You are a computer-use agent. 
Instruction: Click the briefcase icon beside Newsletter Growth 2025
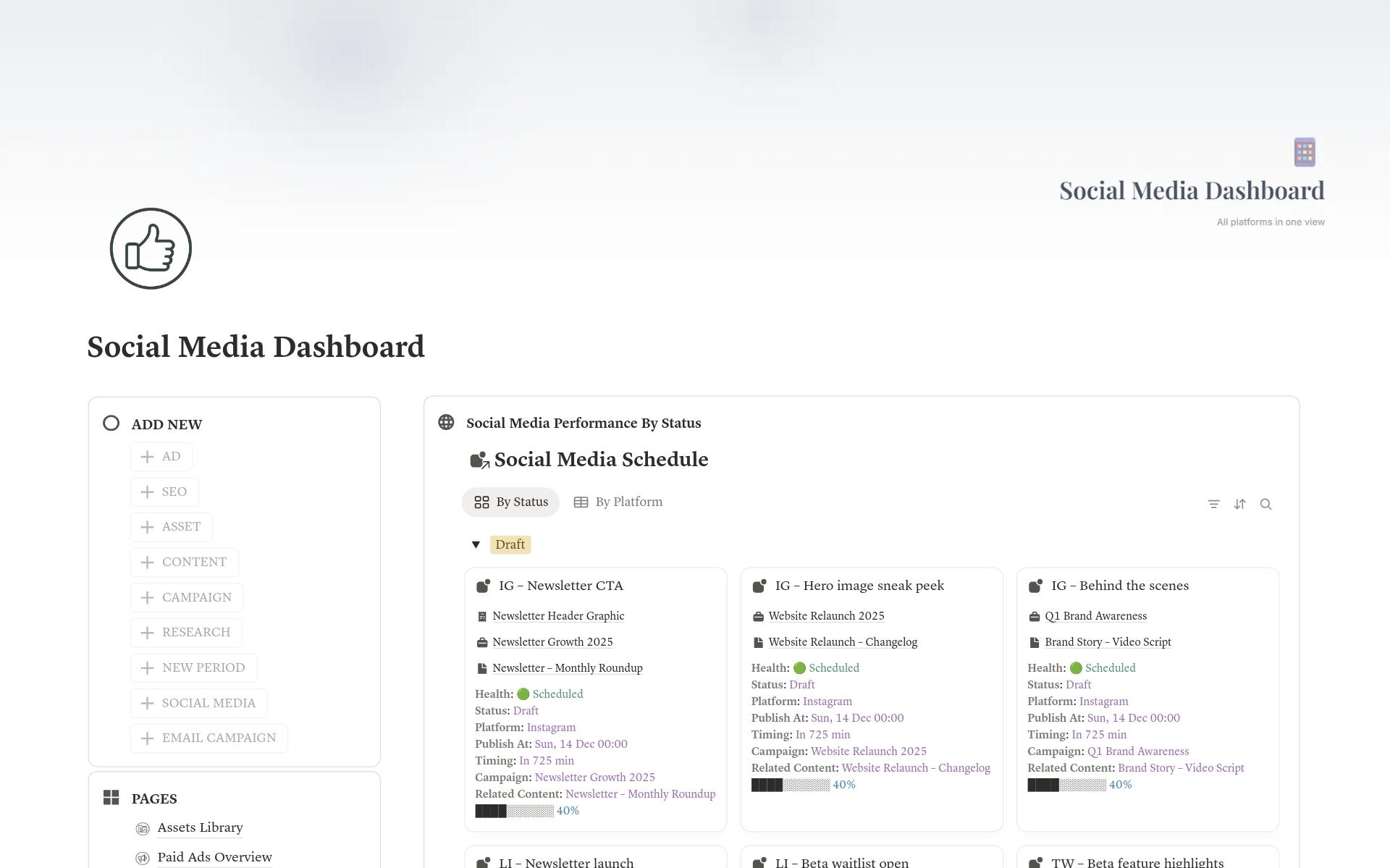coord(482,643)
